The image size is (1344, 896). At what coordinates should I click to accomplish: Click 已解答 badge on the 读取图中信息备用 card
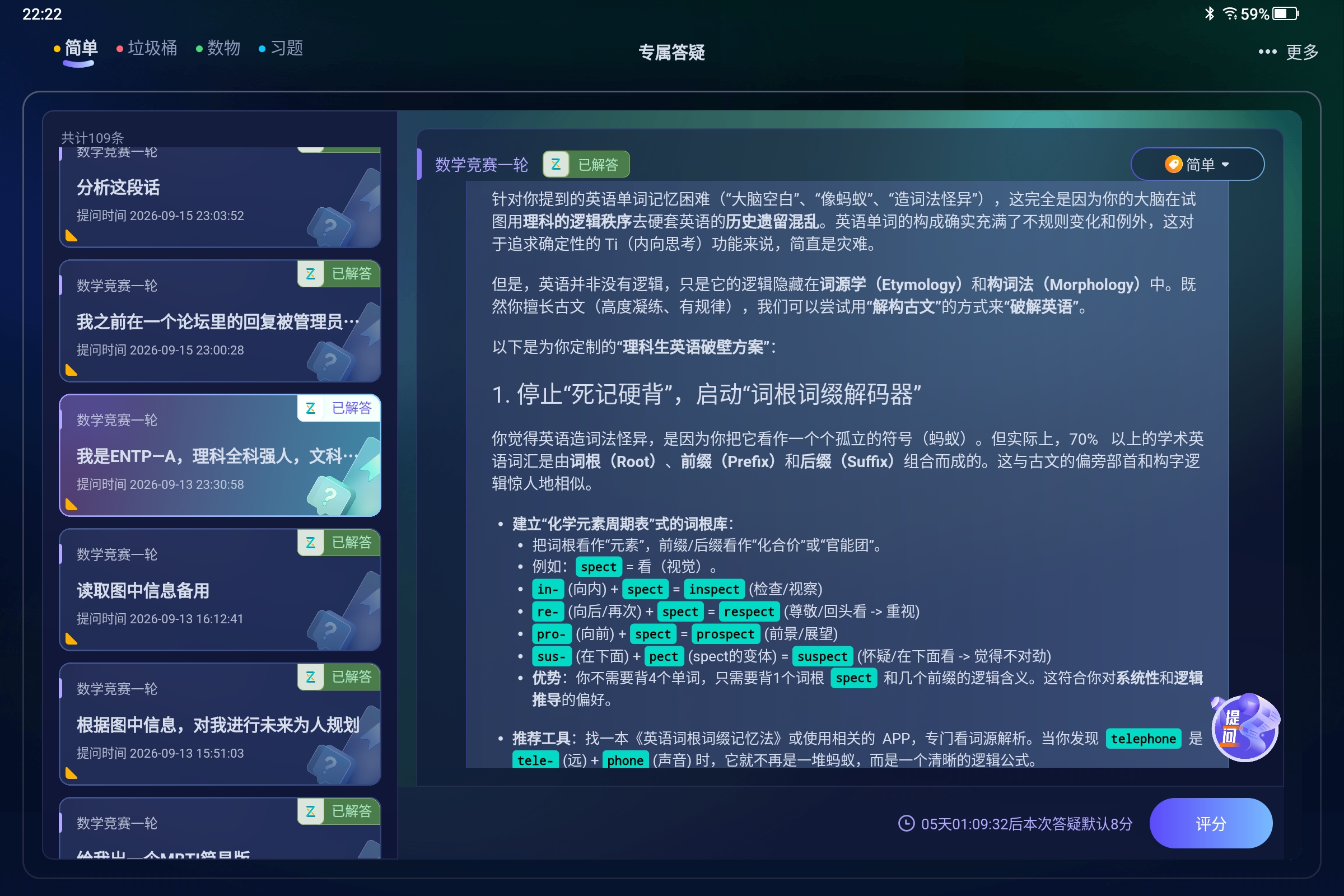pos(338,542)
